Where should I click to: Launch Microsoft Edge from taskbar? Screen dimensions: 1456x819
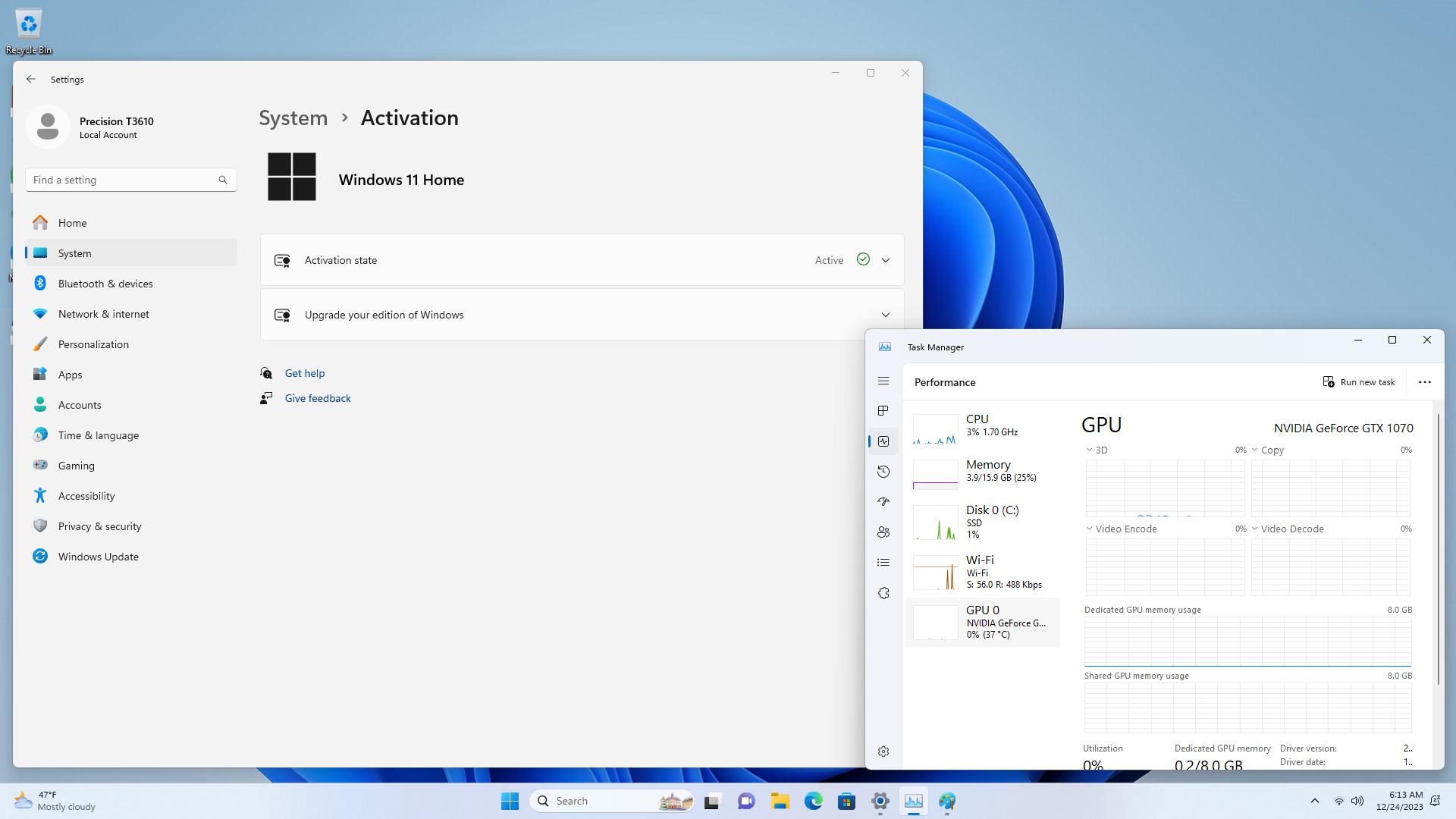813,801
